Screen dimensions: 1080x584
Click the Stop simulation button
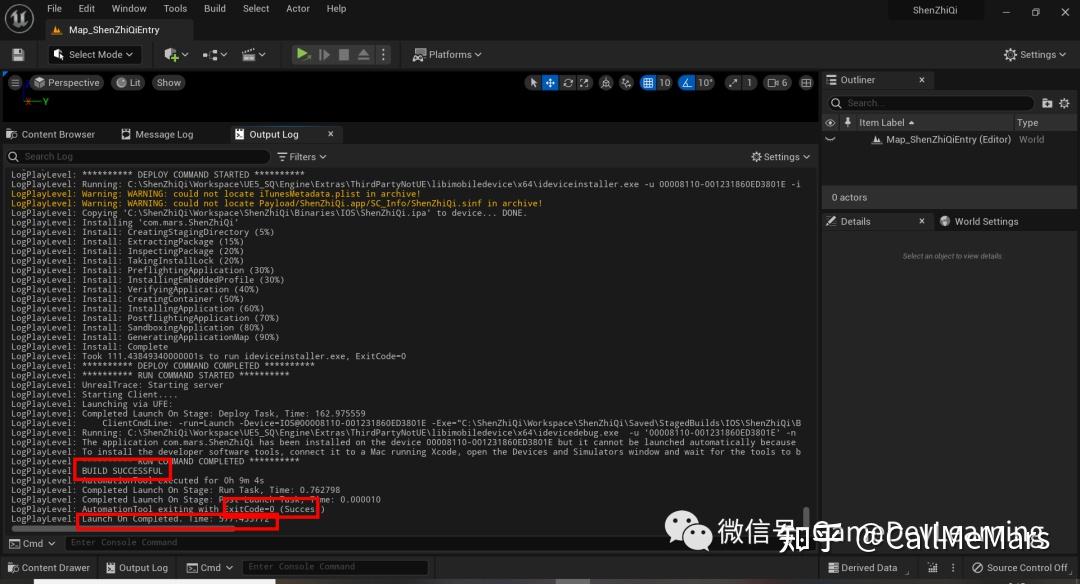click(x=344, y=54)
